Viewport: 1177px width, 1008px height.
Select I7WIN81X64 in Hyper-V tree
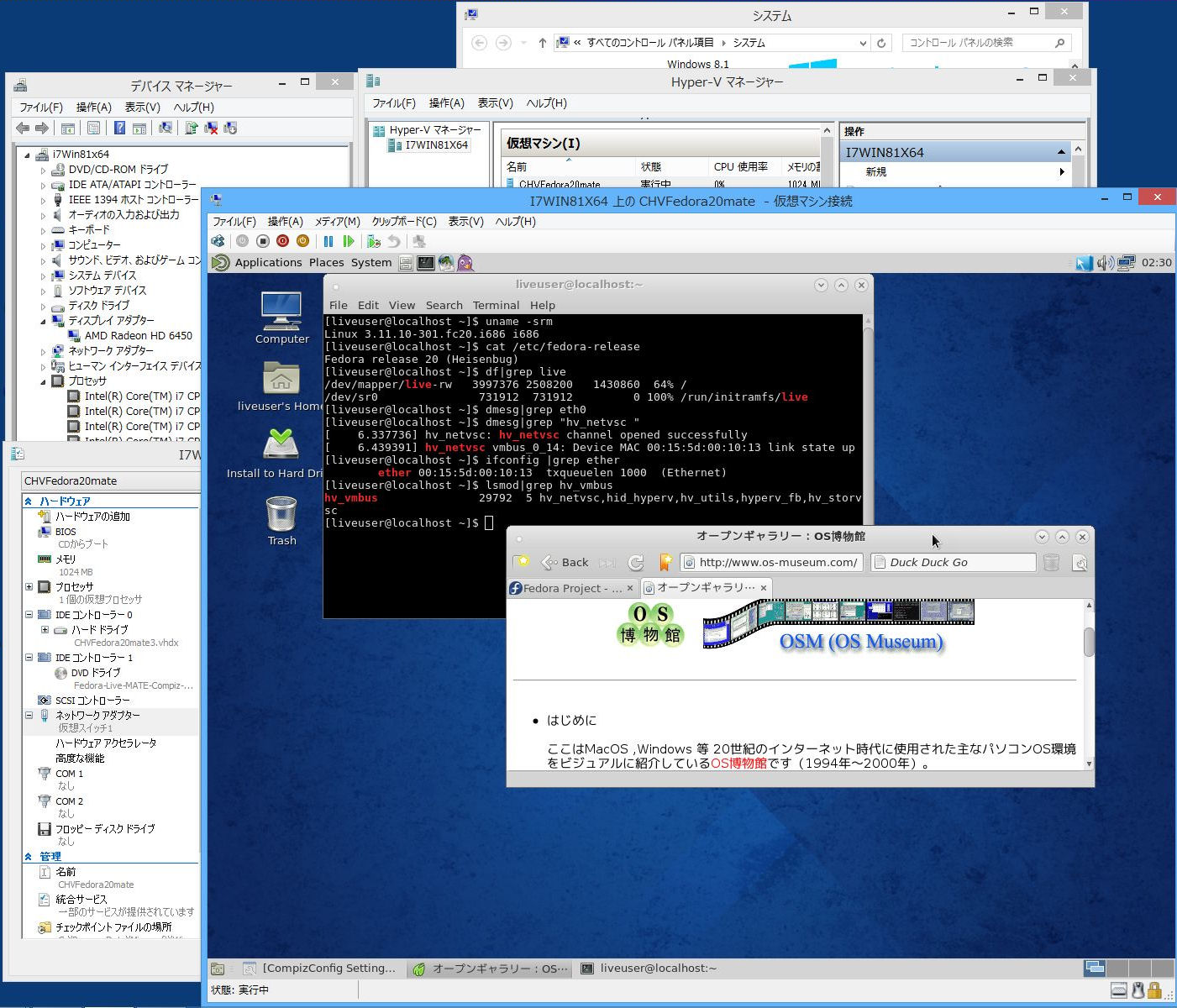tap(428, 145)
